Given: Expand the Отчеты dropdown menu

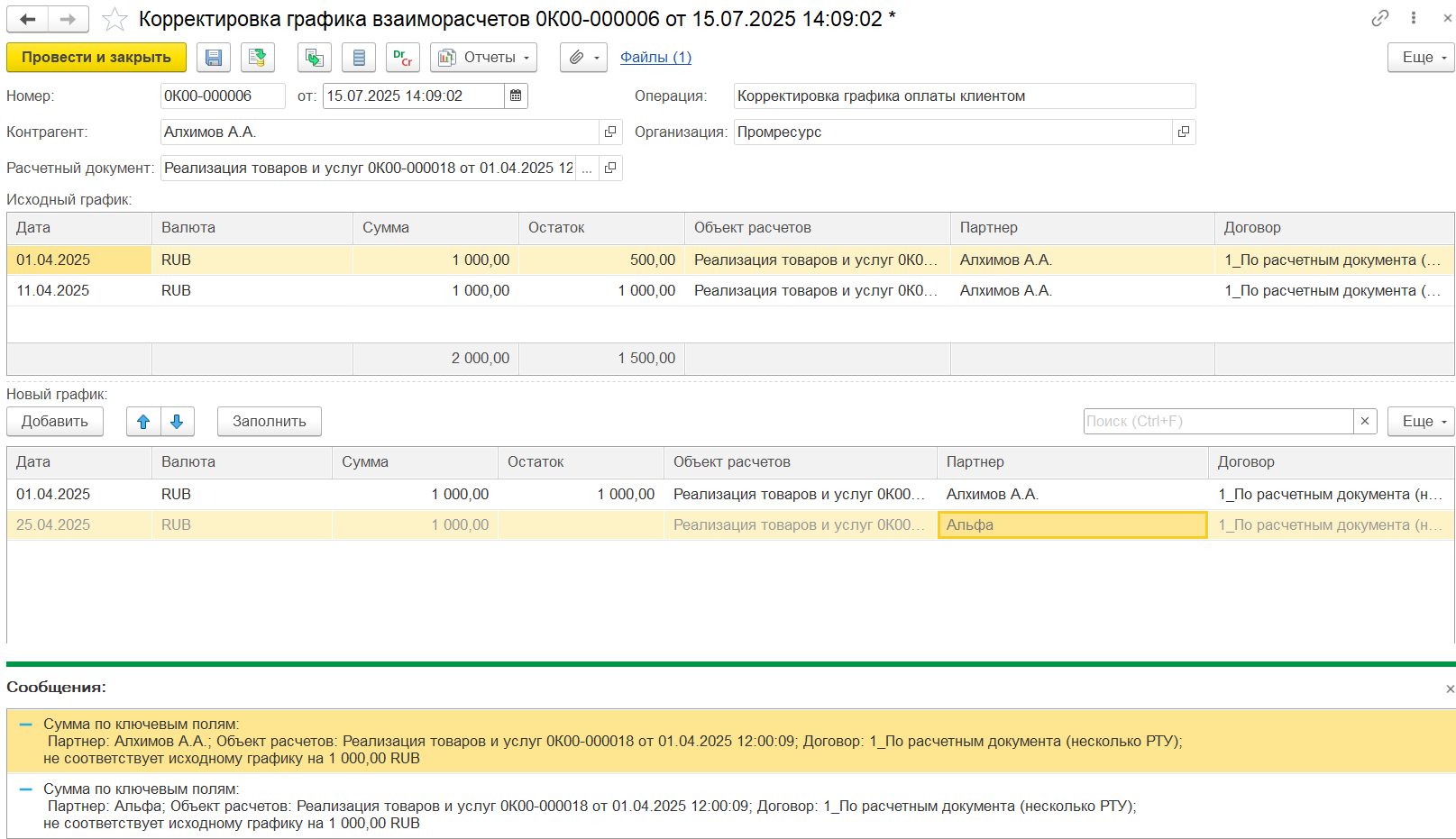Looking at the screenshot, I should [x=483, y=58].
